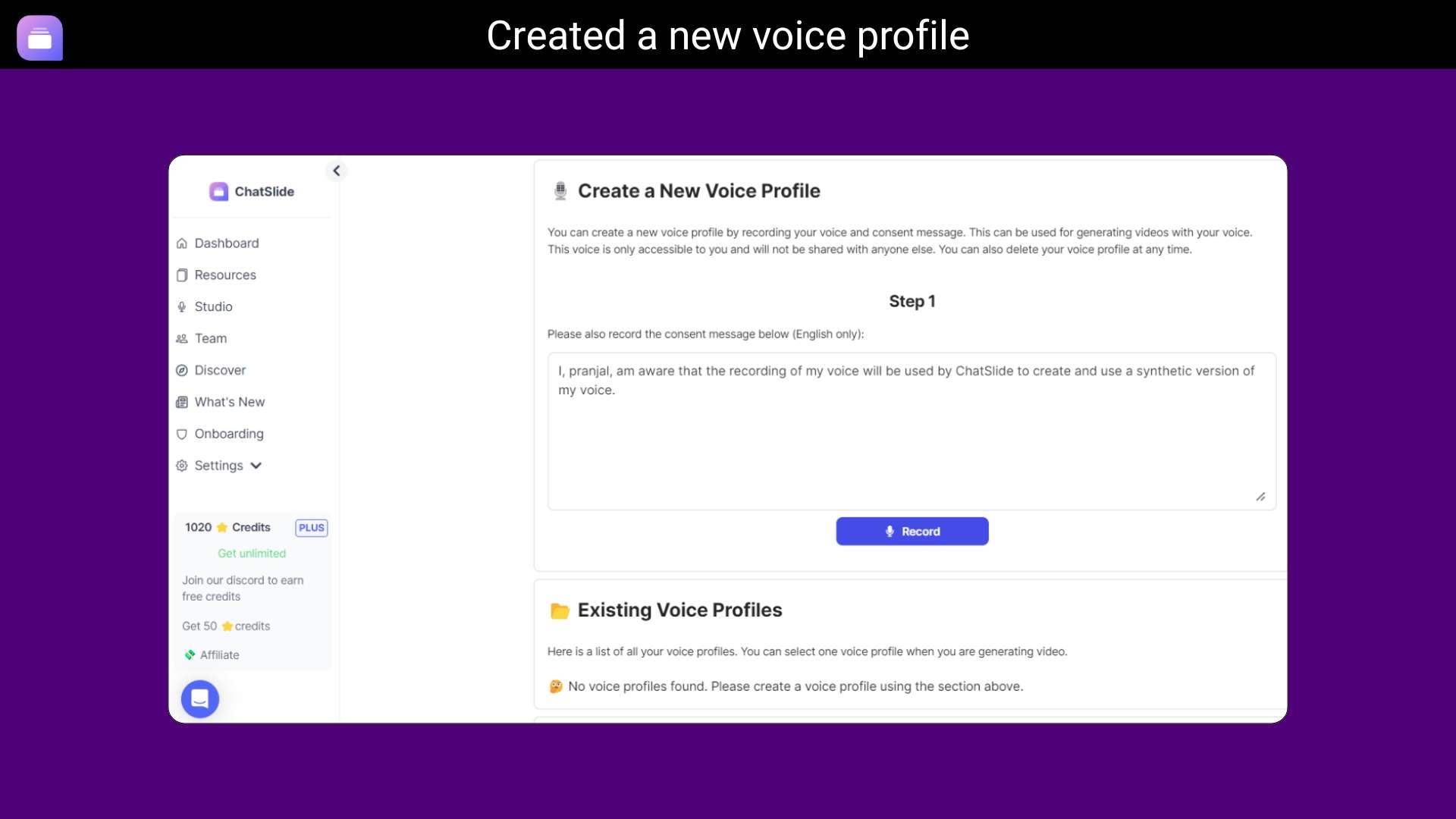Open the Affiliate link
Viewport: 1456px width, 819px height.
[219, 655]
